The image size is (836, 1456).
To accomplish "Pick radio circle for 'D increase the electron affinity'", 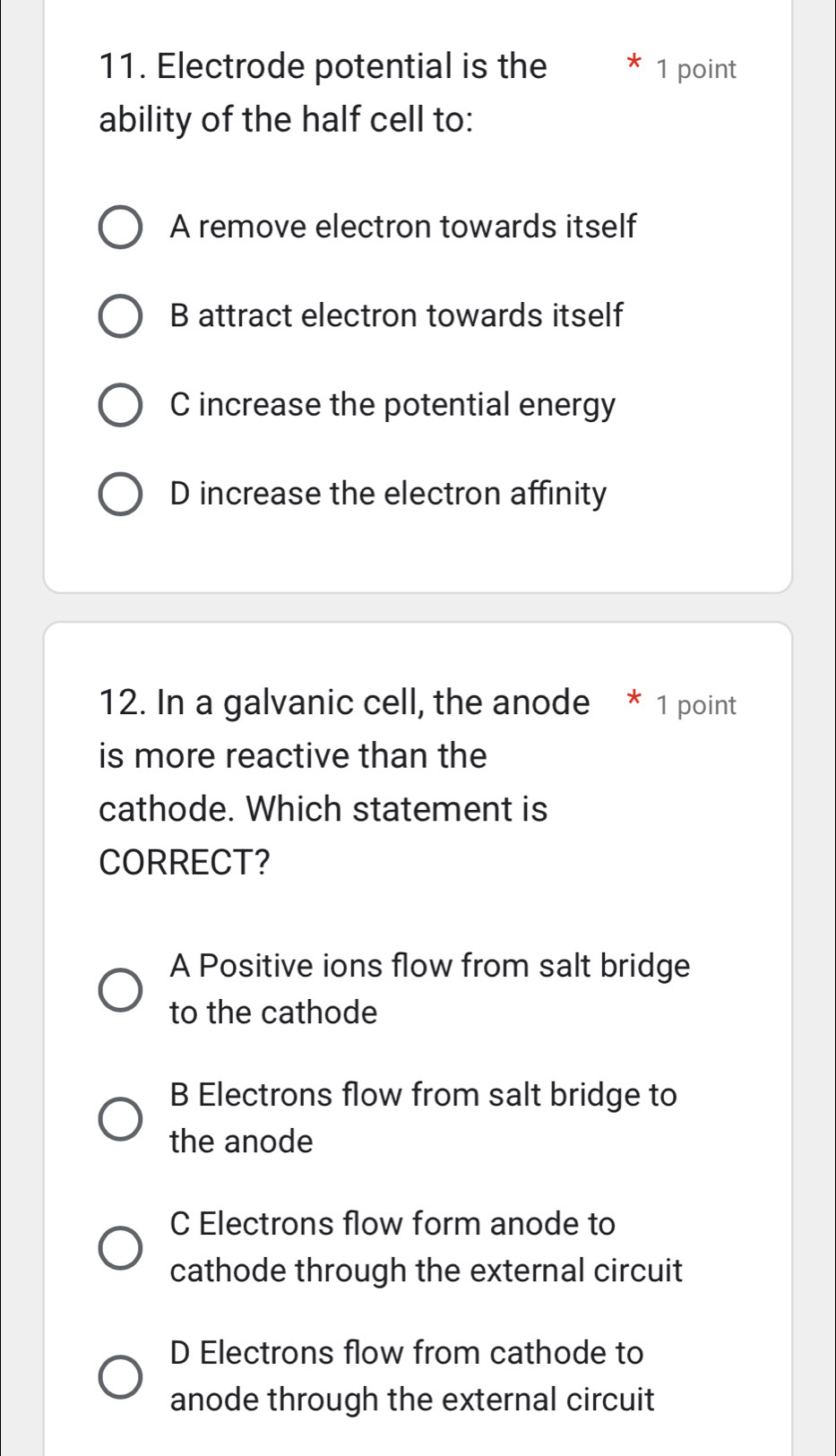I will pos(119,495).
